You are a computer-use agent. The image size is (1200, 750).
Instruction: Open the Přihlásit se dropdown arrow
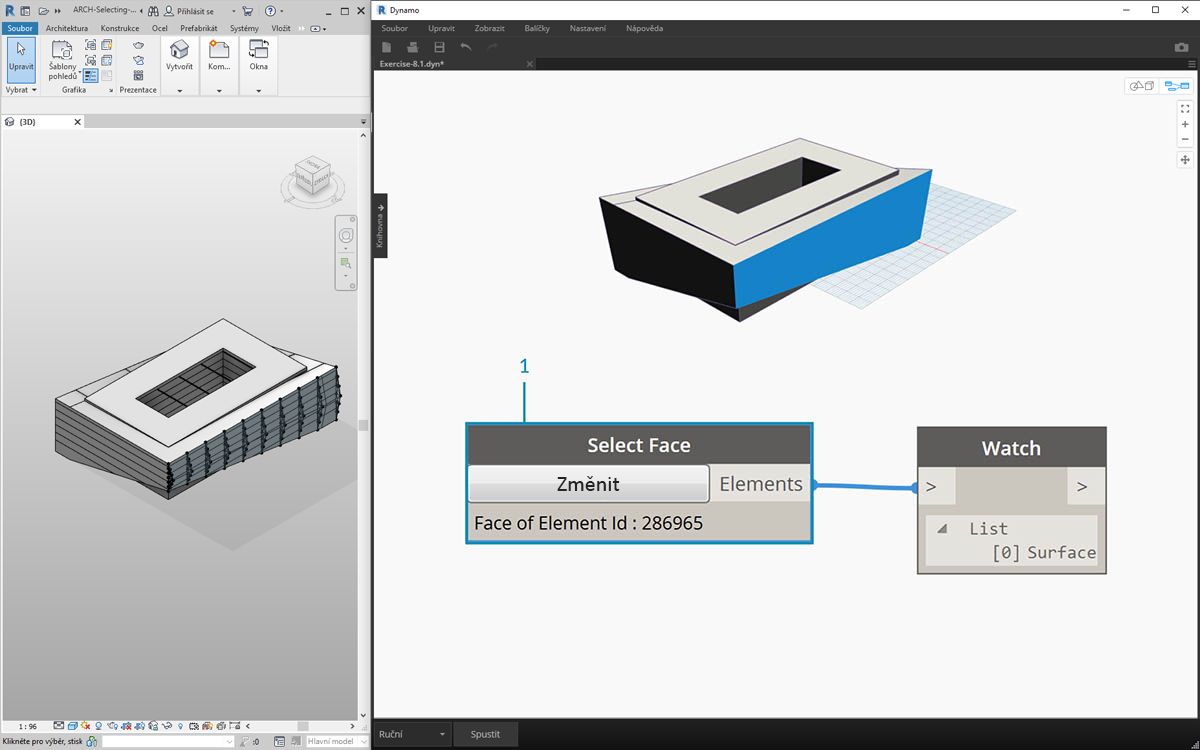[233, 11]
